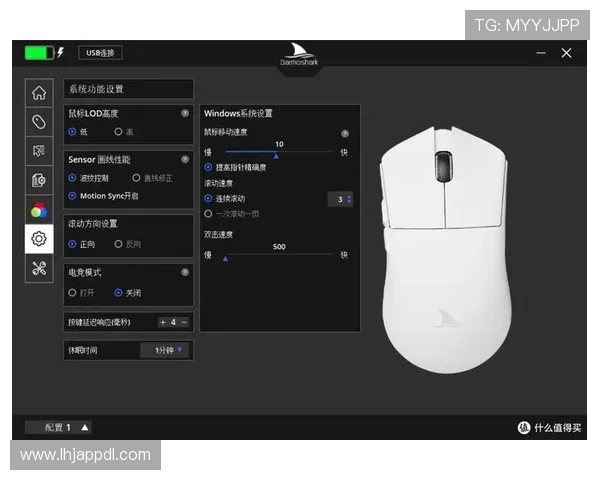Open the mouse button settings sidebar icon

pos(39,122)
